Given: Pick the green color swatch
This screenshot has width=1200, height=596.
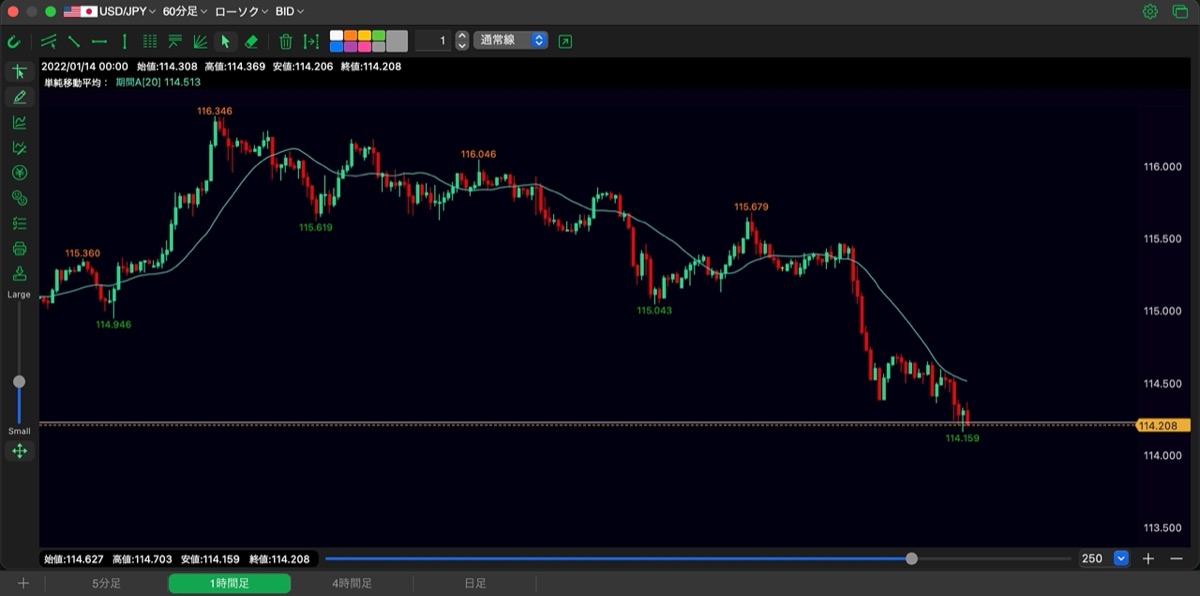Looking at the screenshot, I should 378,36.
